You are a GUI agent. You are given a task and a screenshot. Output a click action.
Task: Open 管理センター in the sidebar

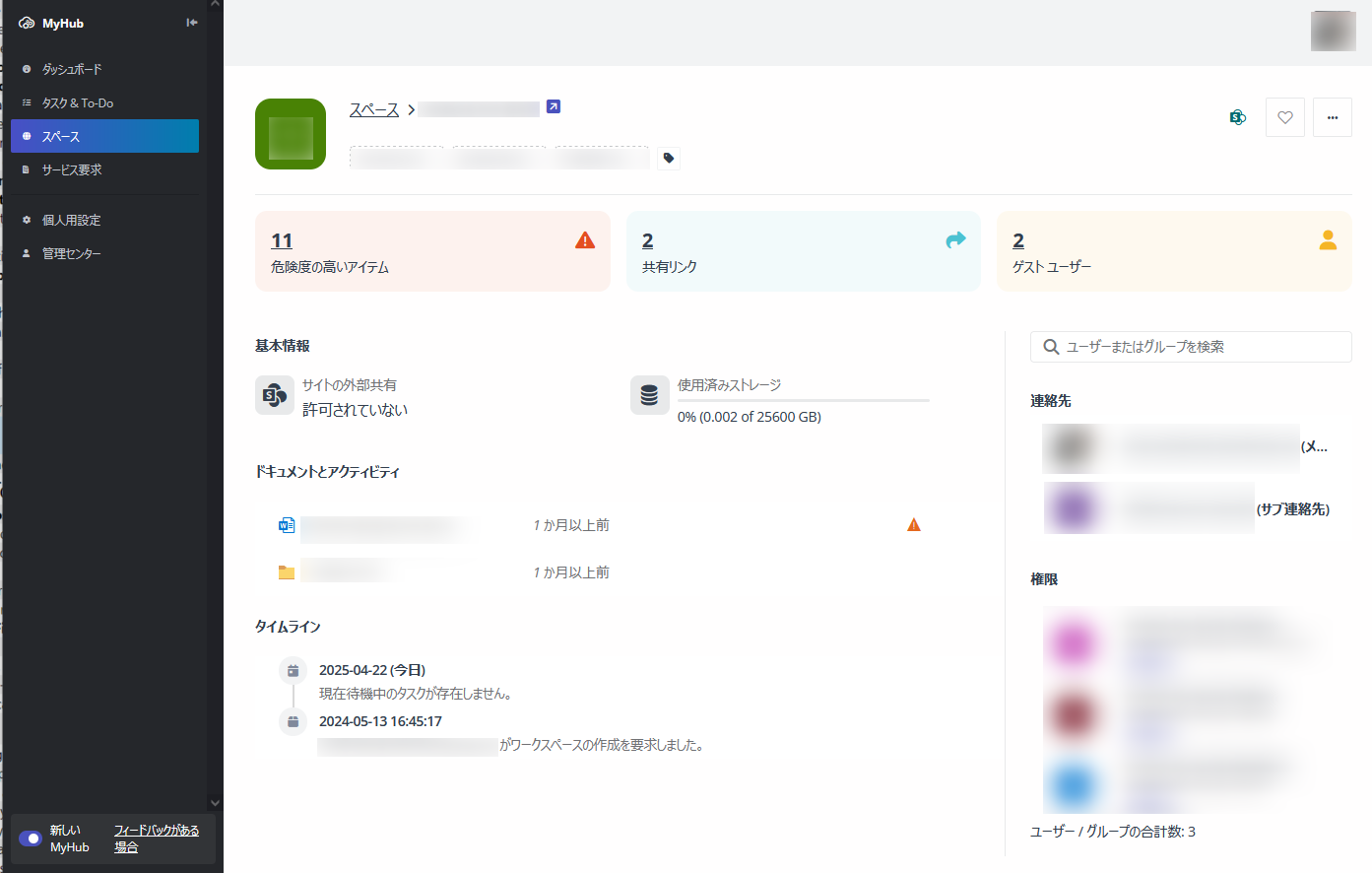(x=104, y=253)
